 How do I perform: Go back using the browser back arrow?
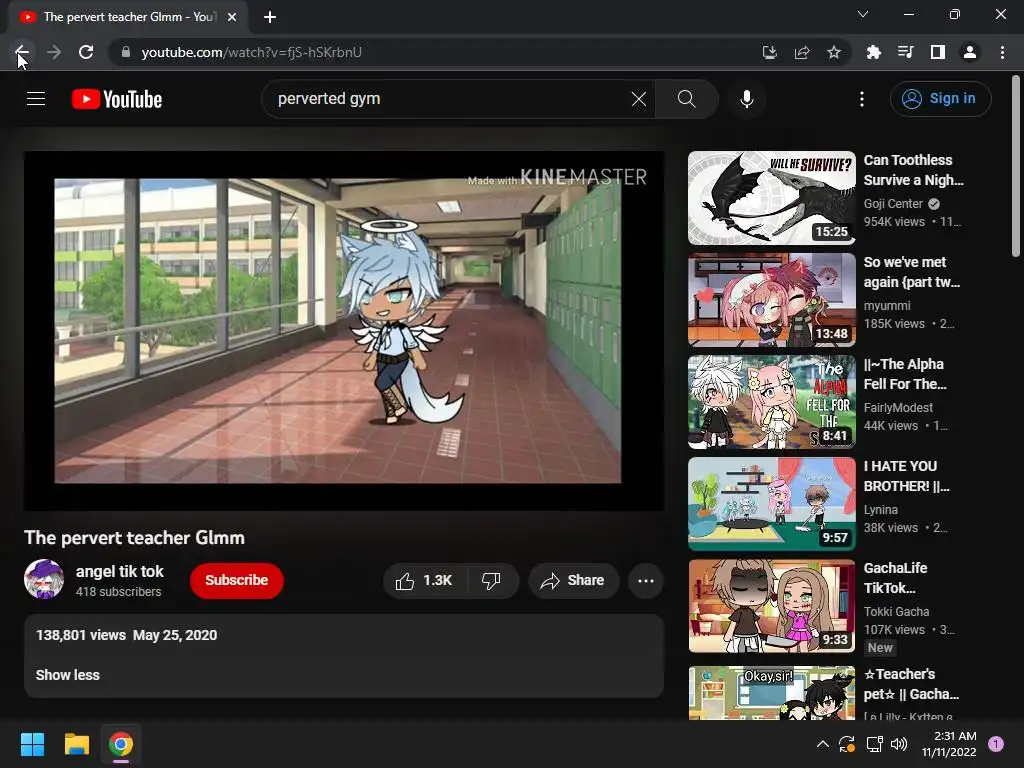coord(22,52)
